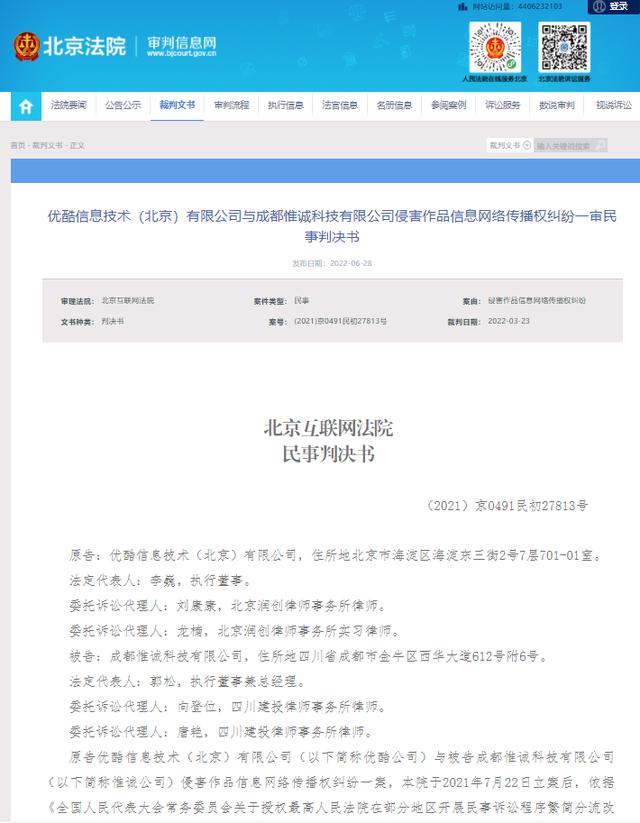Select the 裁判文书 menu tab
Screen dimensions: 640x823
click(x=177, y=105)
